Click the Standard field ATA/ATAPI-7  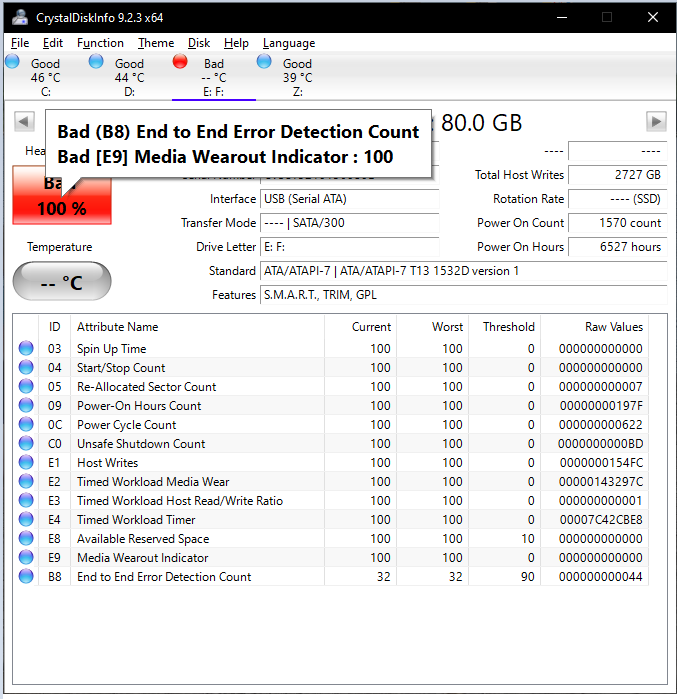point(464,271)
